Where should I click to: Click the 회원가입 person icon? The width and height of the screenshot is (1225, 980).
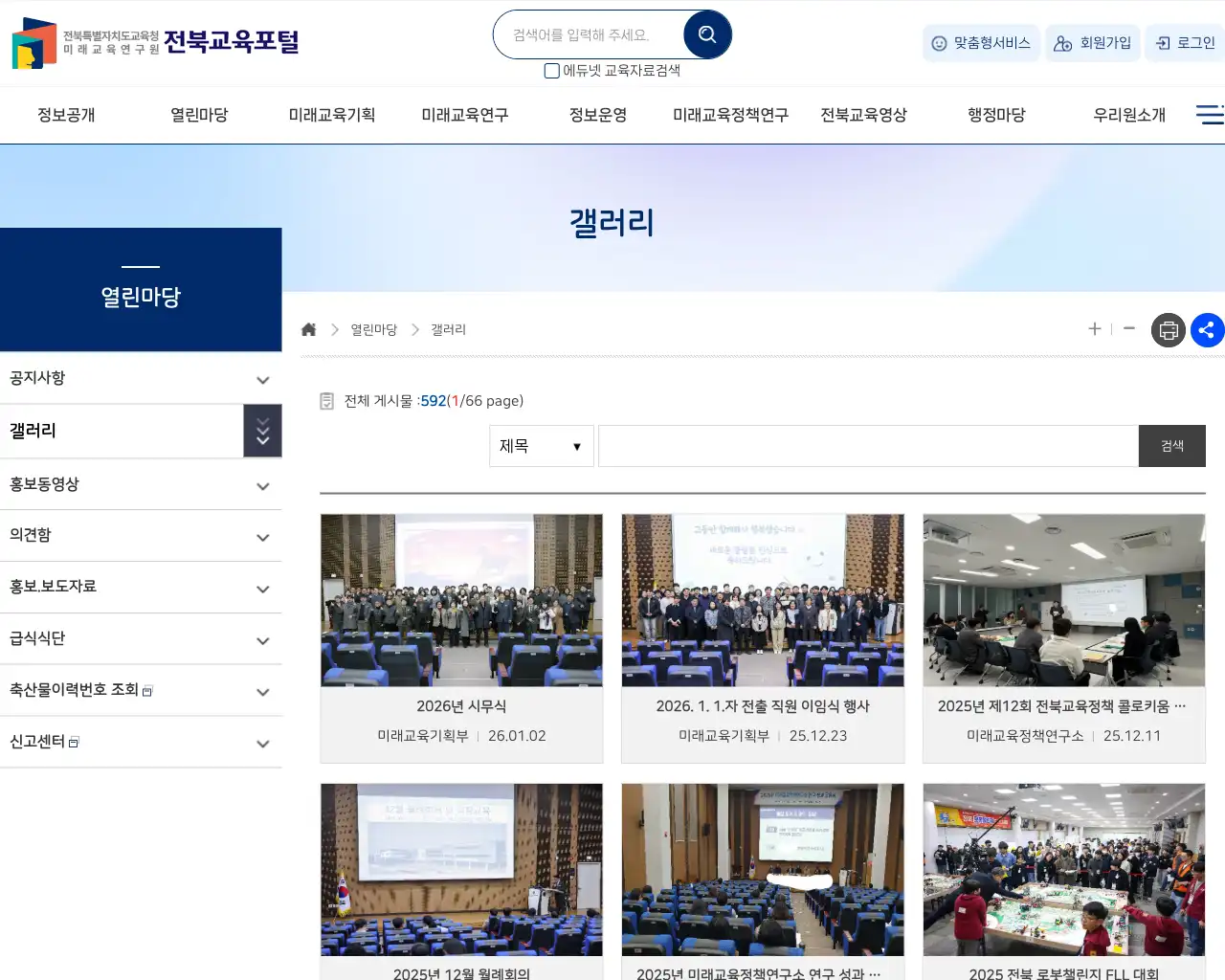point(1062,43)
